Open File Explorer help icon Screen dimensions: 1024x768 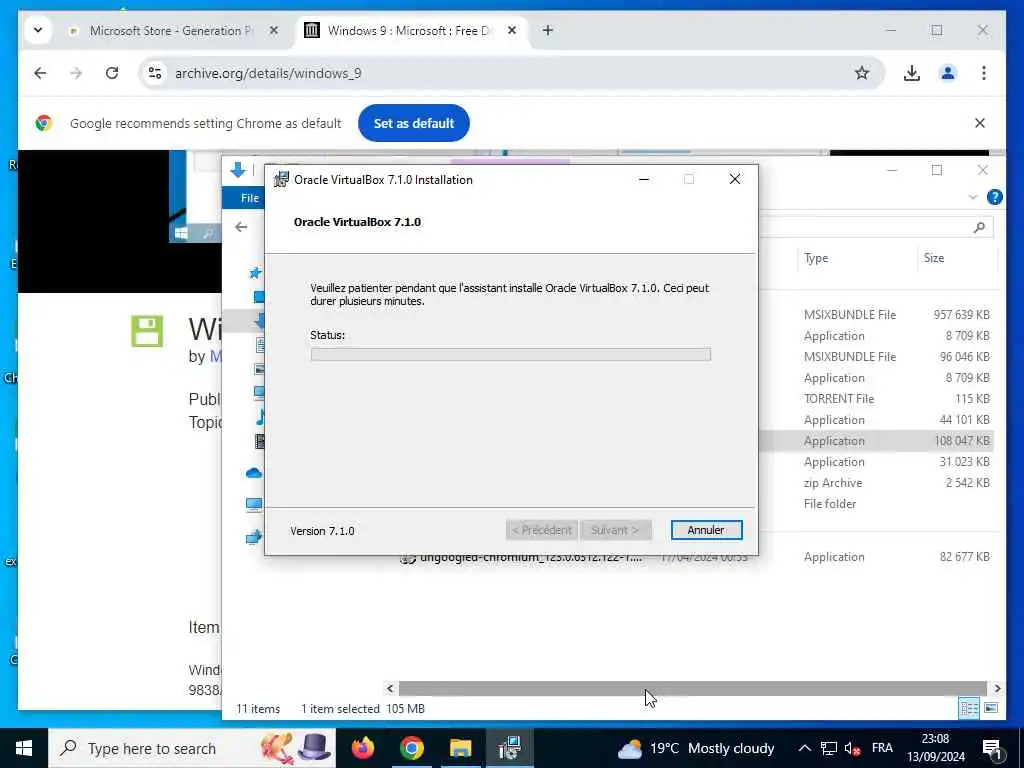tap(995, 197)
